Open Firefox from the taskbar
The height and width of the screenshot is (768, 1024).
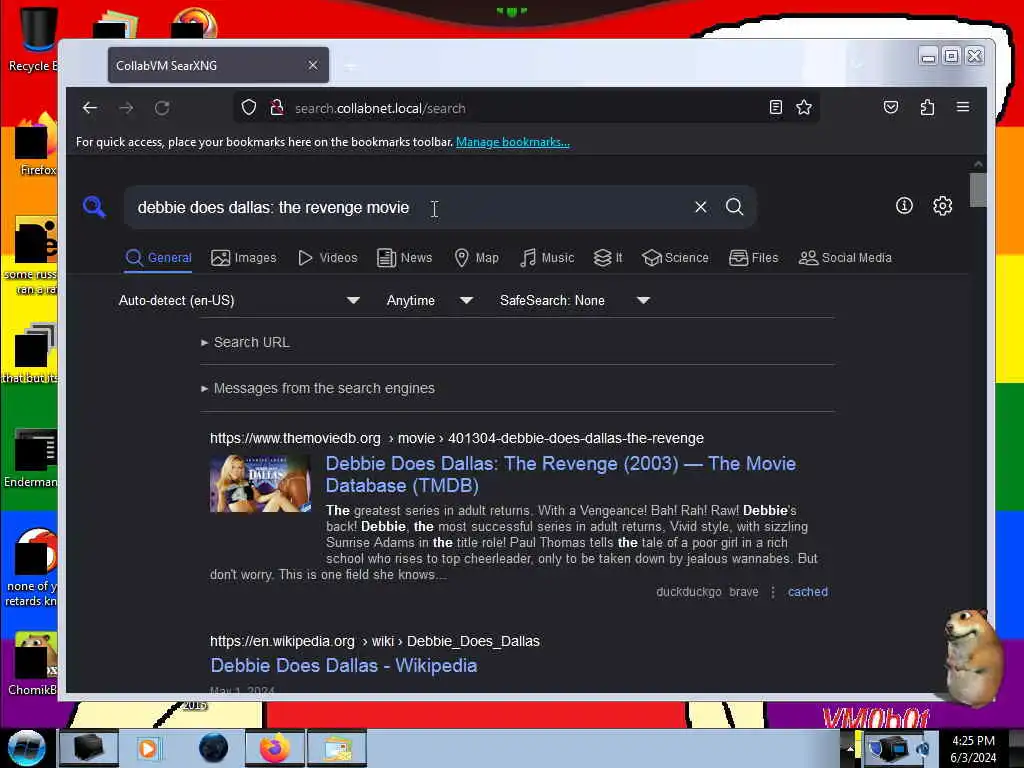pyautogui.click(x=275, y=748)
